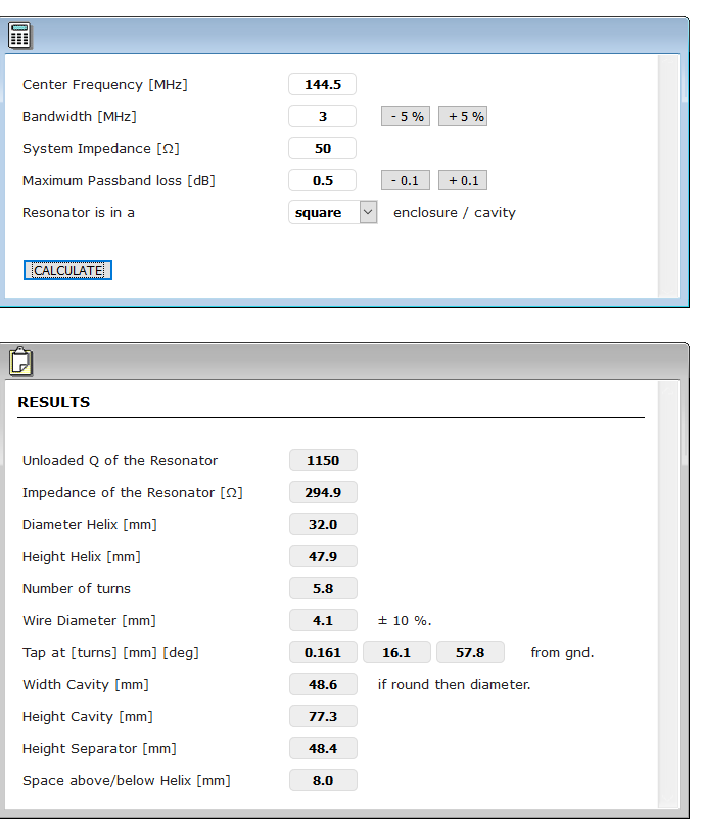The width and height of the screenshot is (702, 840).
Task: Lower passband loss with the - 0.1 button
Action: click(x=405, y=181)
